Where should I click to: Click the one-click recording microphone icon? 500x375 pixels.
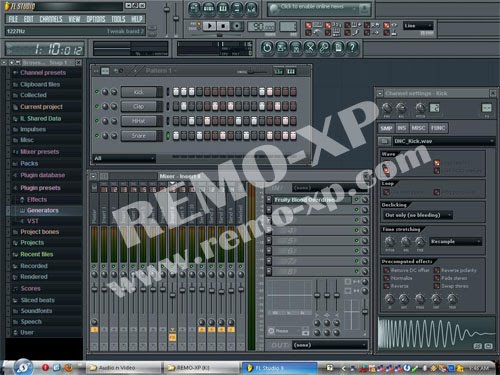coord(324,48)
